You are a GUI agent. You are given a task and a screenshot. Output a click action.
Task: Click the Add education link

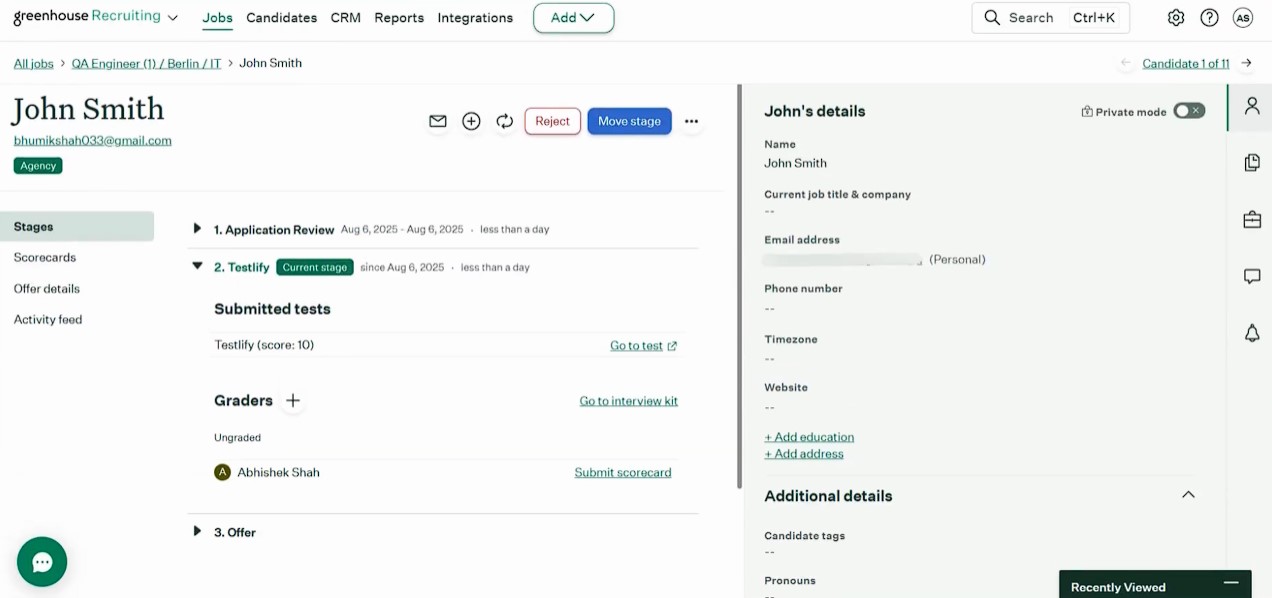[809, 437]
